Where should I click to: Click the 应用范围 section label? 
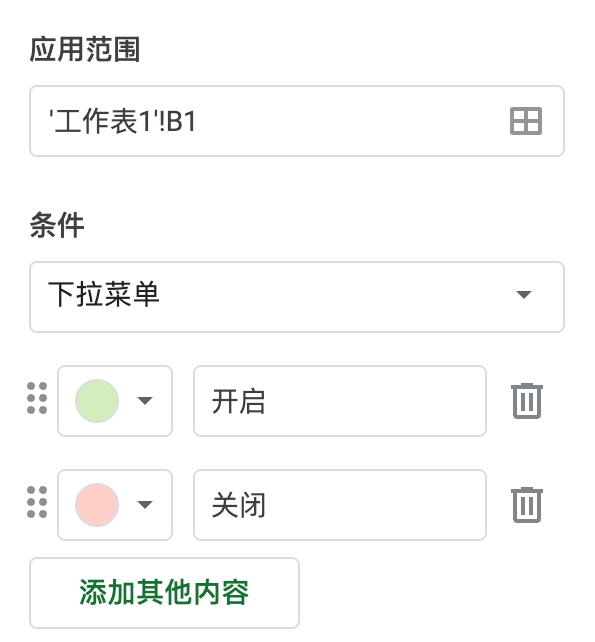tap(85, 49)
